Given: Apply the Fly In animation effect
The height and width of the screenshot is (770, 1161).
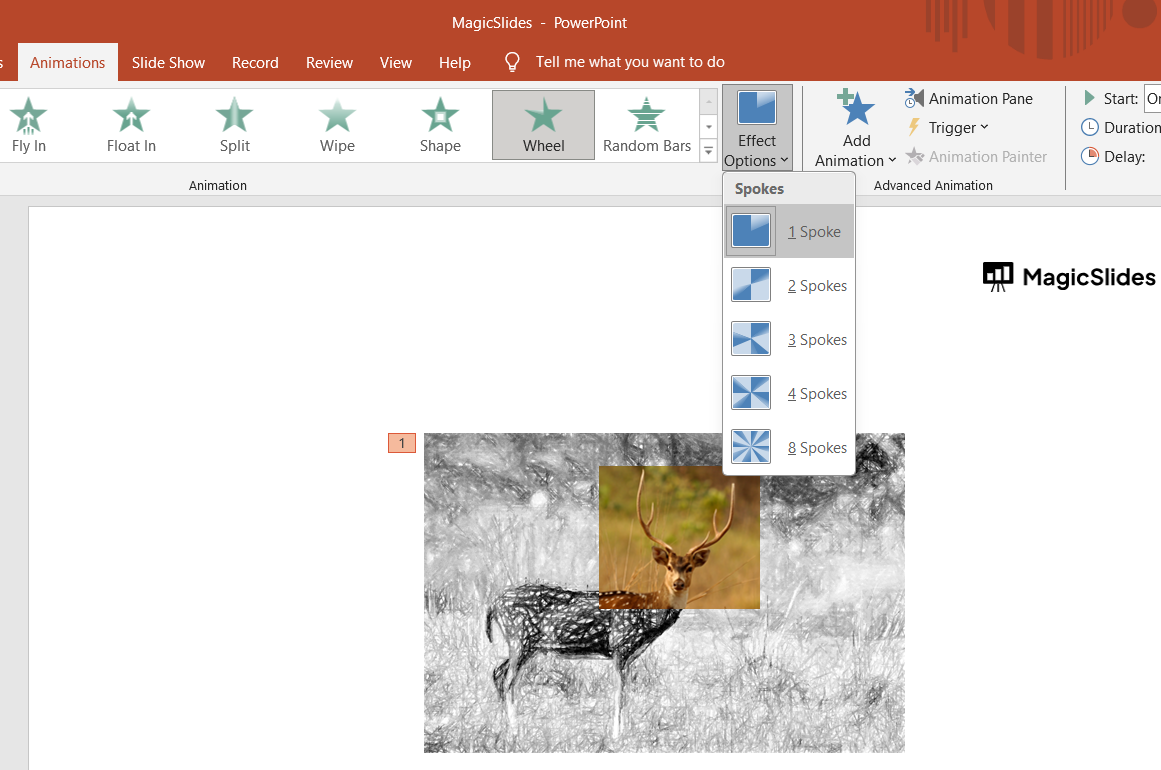Looking at the screenshot, I should point(28,124).
